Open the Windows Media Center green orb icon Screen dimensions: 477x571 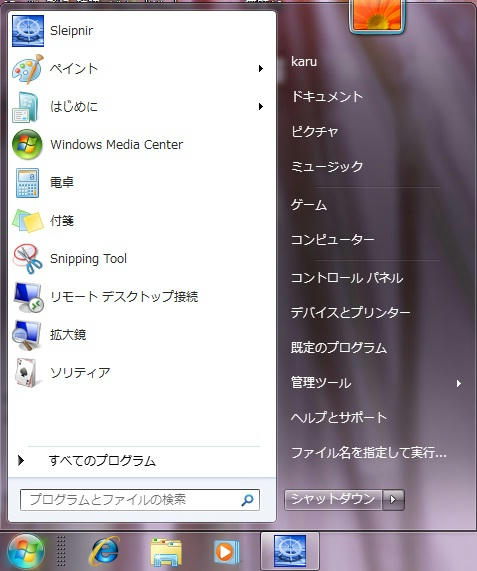pyautogui.click(x=27, y=145)
